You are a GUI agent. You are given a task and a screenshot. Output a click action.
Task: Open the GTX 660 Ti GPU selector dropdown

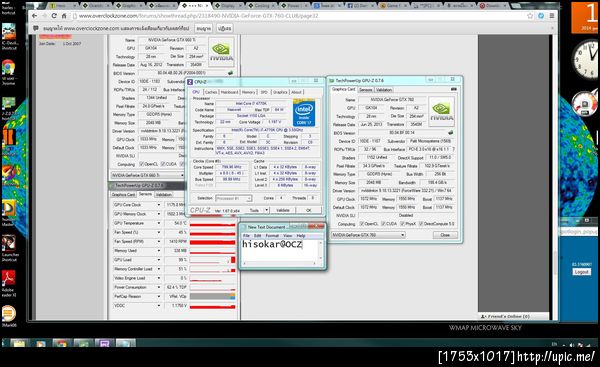pyautogui.click(x=148, y=175)
